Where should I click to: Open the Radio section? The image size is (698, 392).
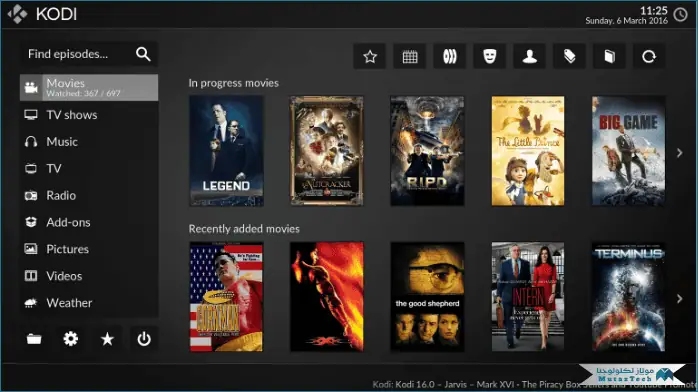click(x=89, y=195)
